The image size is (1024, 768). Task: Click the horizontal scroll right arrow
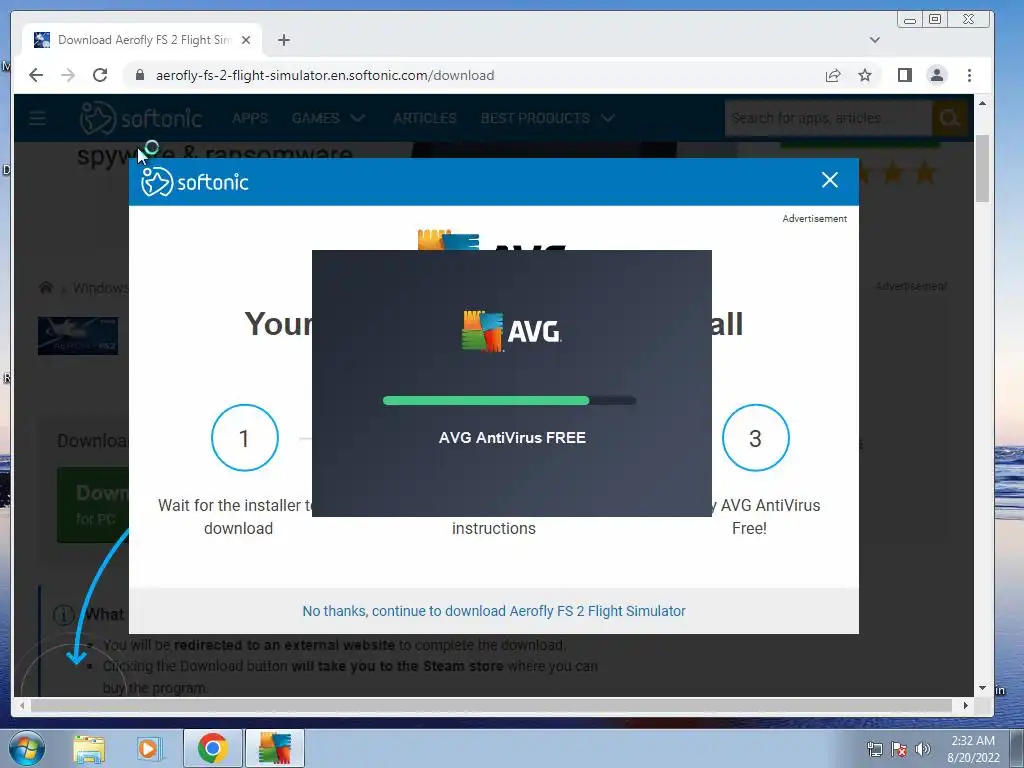point(965,705)
